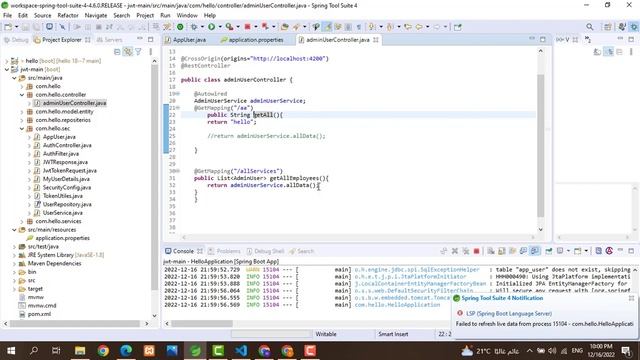
Task: Switch to the Servers view tab
Action: click(x=109, y=40)
